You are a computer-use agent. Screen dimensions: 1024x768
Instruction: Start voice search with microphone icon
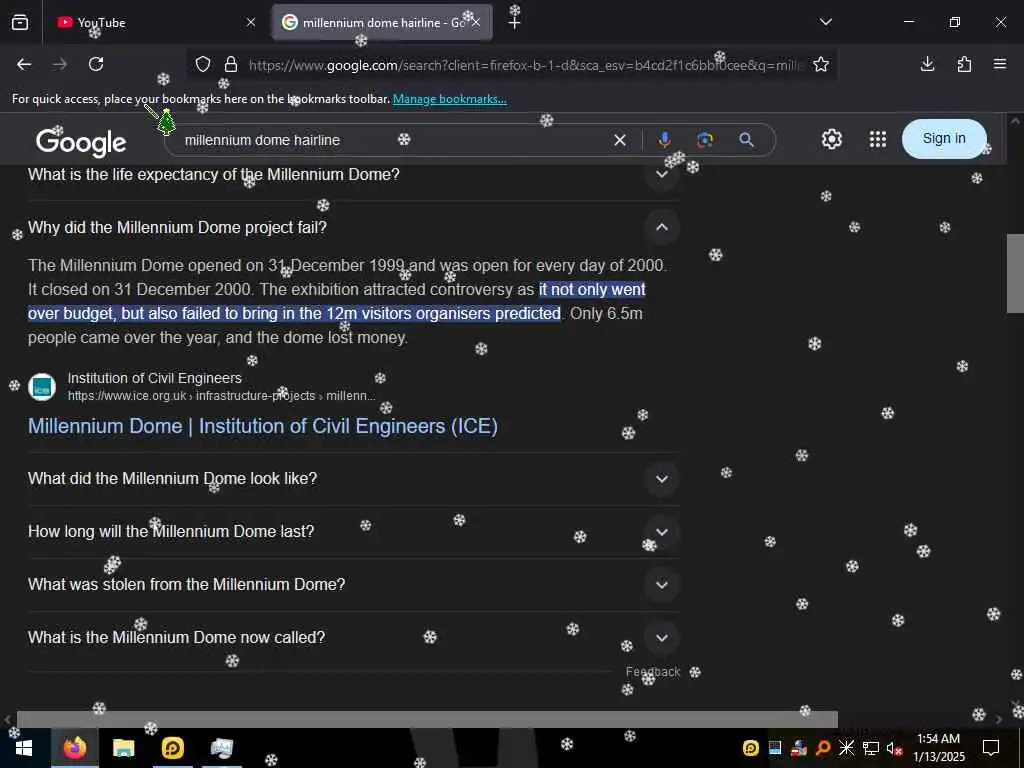point(665,140)
